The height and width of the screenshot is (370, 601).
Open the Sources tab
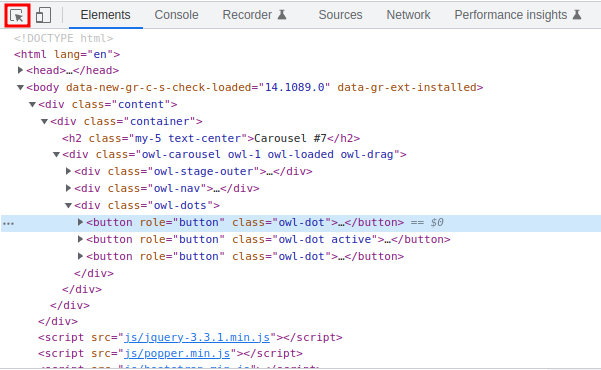pyautogui.click(x=340, y=15)
